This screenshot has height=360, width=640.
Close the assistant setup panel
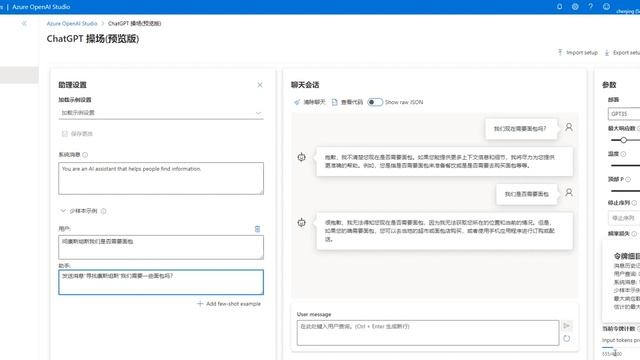point(260,85)
